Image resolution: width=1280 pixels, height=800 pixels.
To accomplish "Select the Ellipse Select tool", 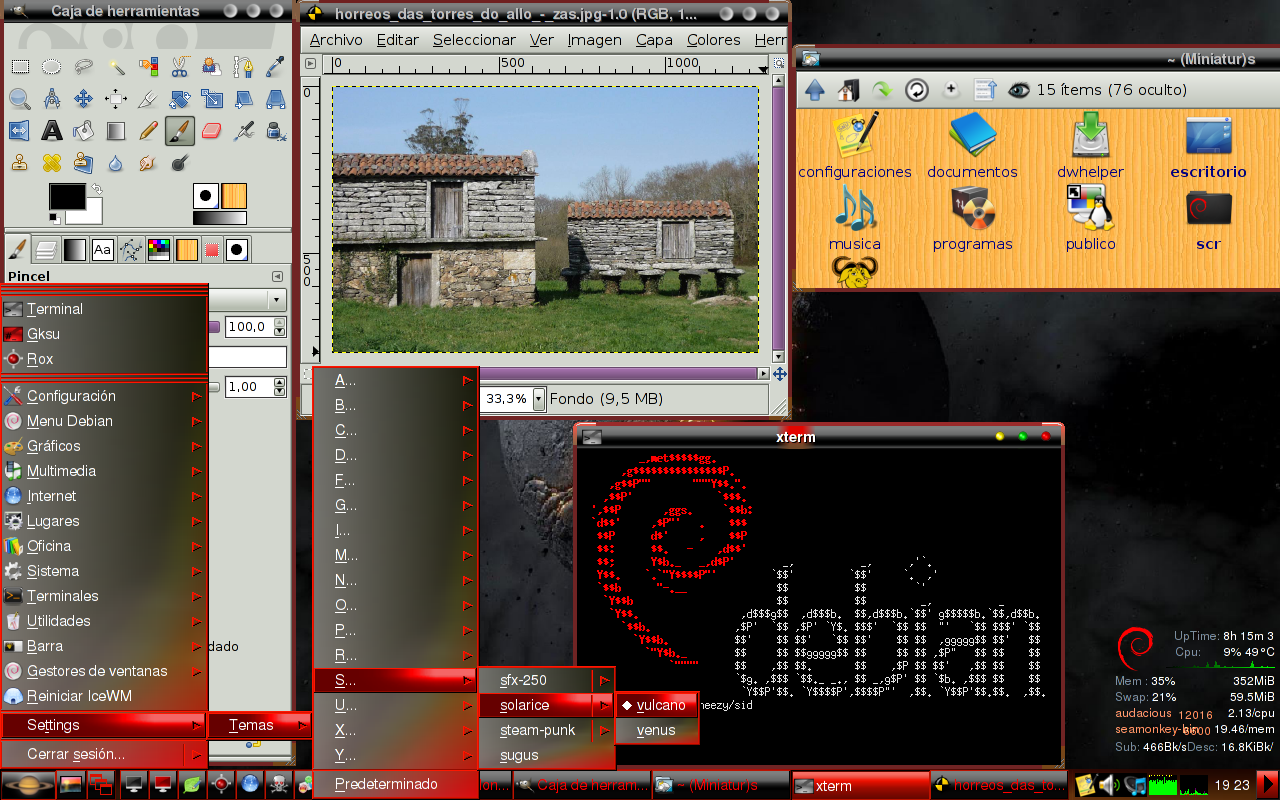I will point(52,67).
